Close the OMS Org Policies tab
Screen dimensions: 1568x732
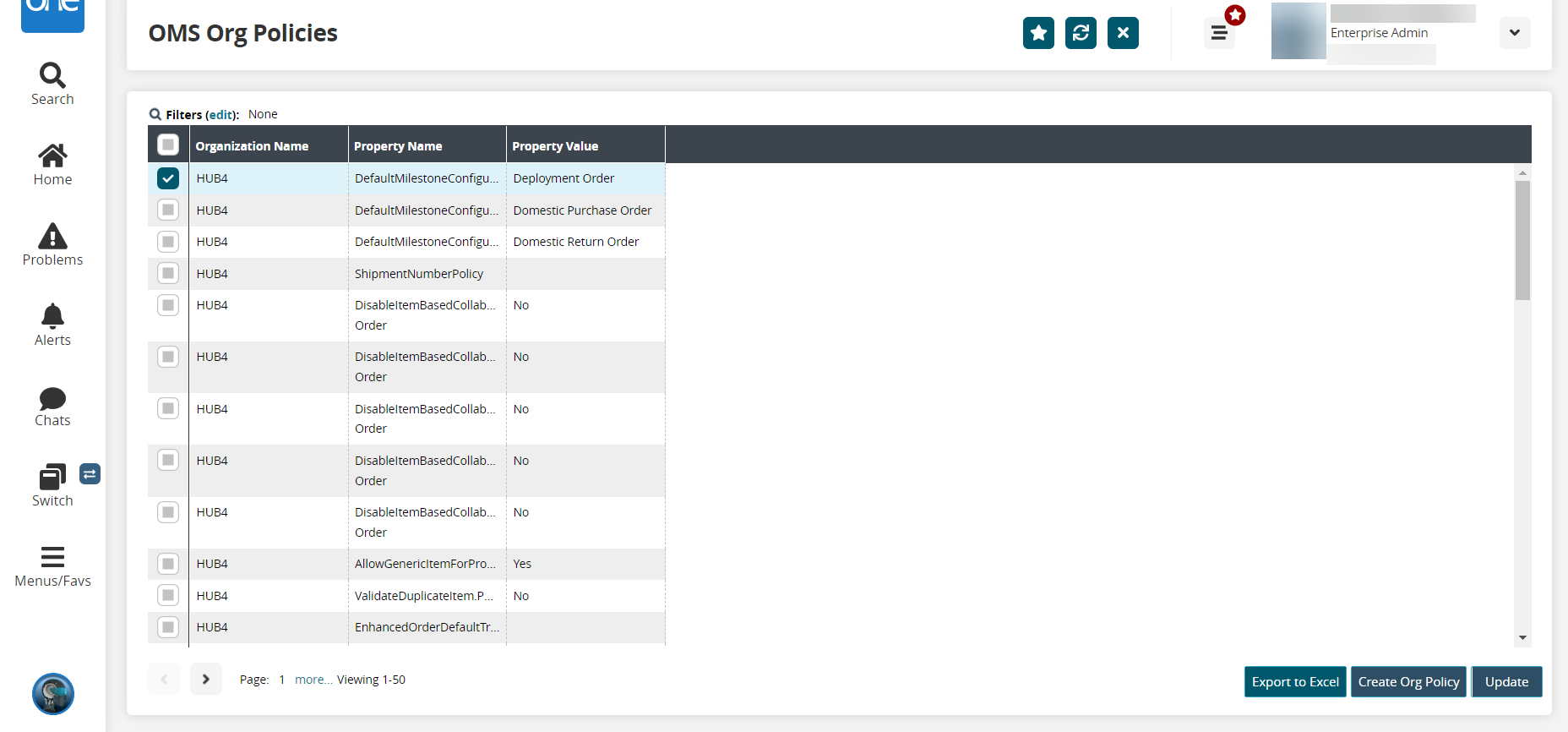coord(1123,33)
